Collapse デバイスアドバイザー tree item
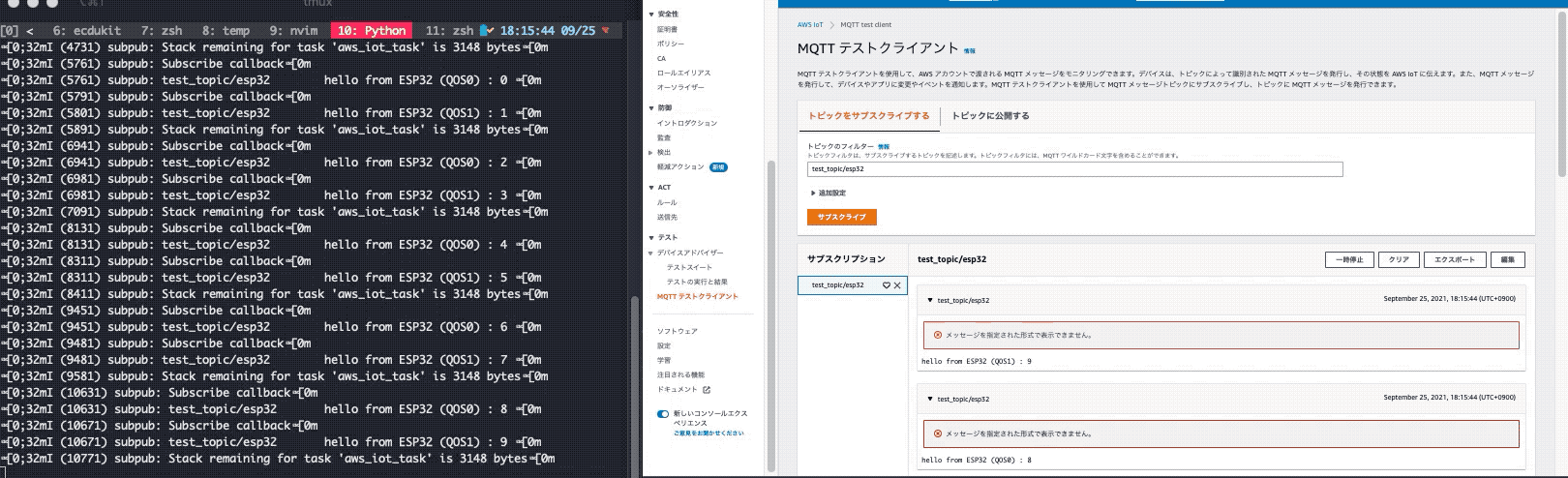Screen dimensions: 1568x478 [x=651, y=254]
